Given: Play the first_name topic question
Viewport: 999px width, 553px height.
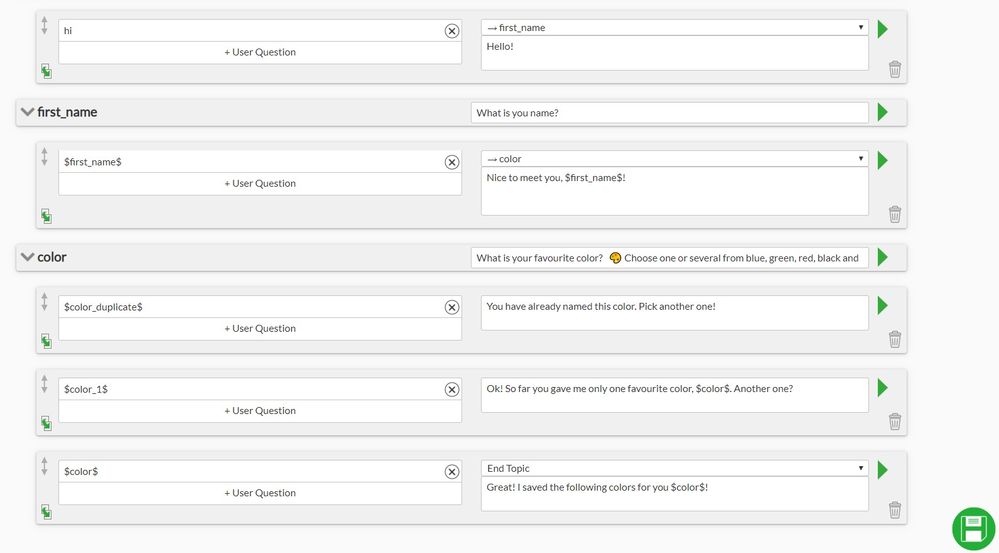Looking at the screenshot, I should pos(882,112).
